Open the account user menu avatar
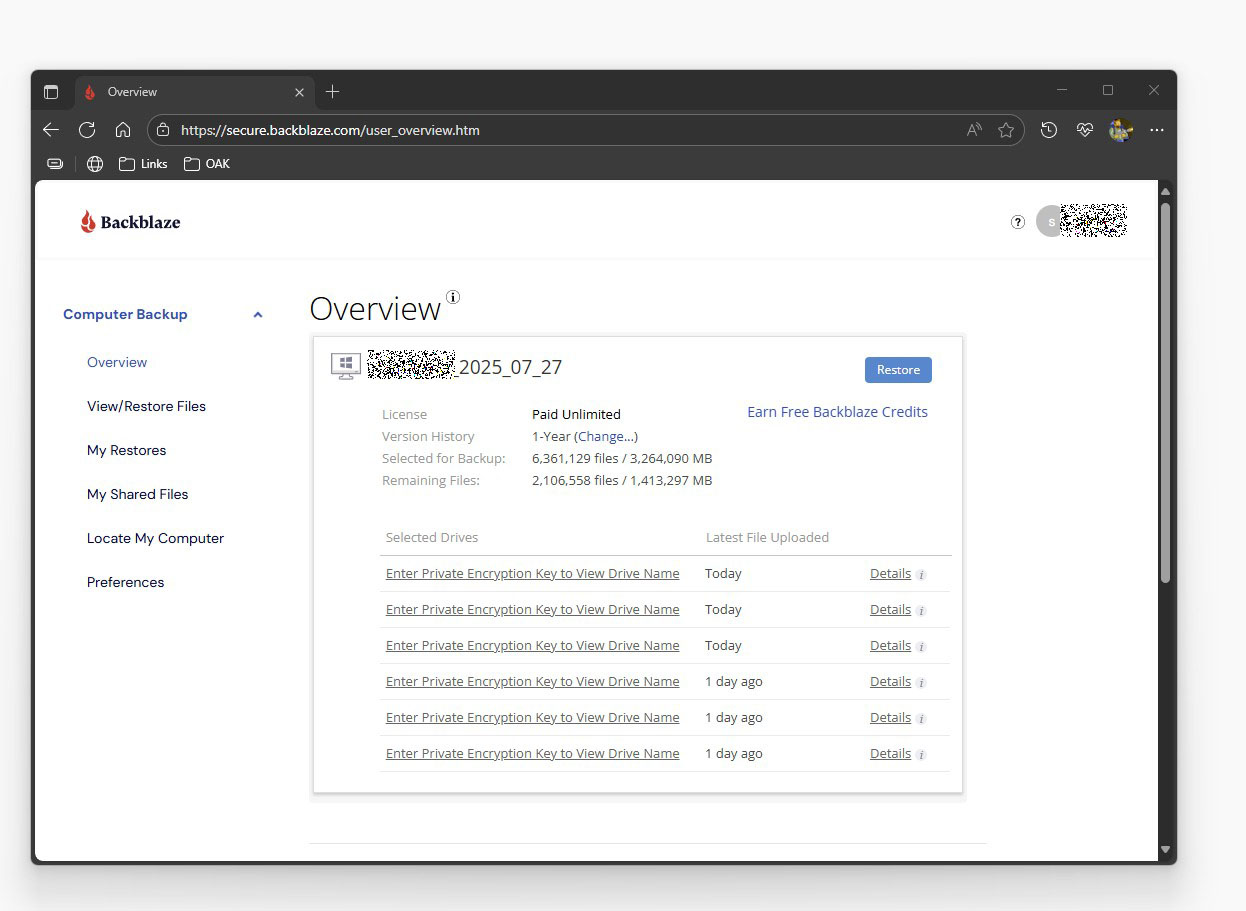The height and width of the screenshot is (911, 1246). 1049,222
